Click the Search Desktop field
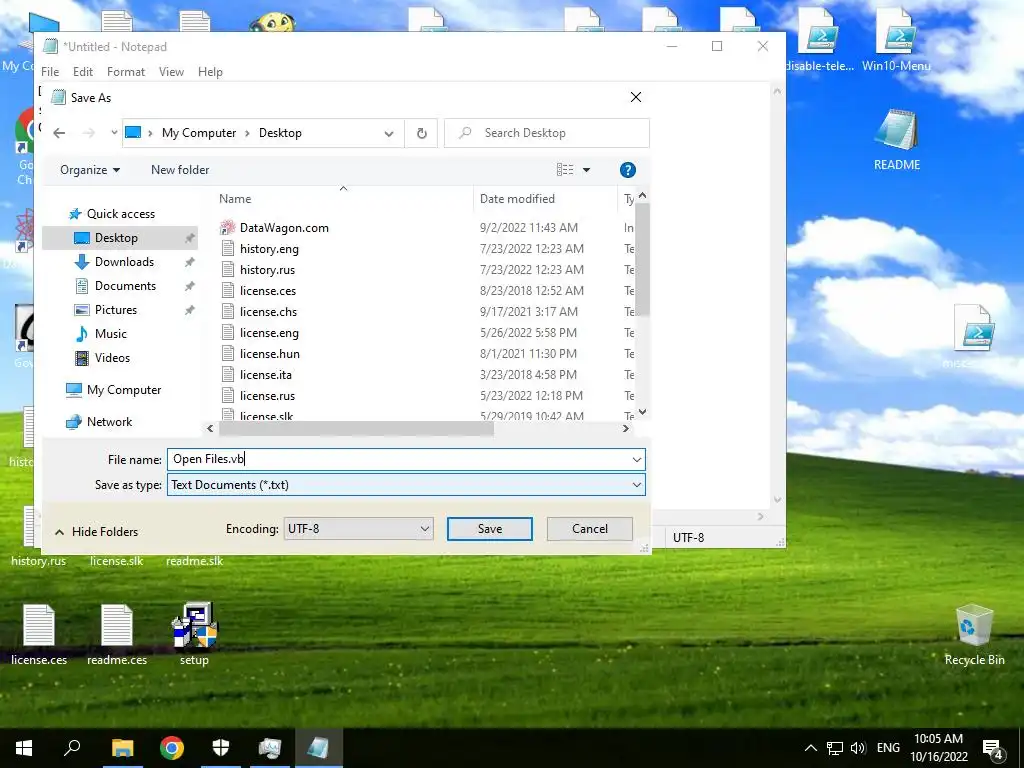Screen dimensions: 1024x768 [547, 133]
